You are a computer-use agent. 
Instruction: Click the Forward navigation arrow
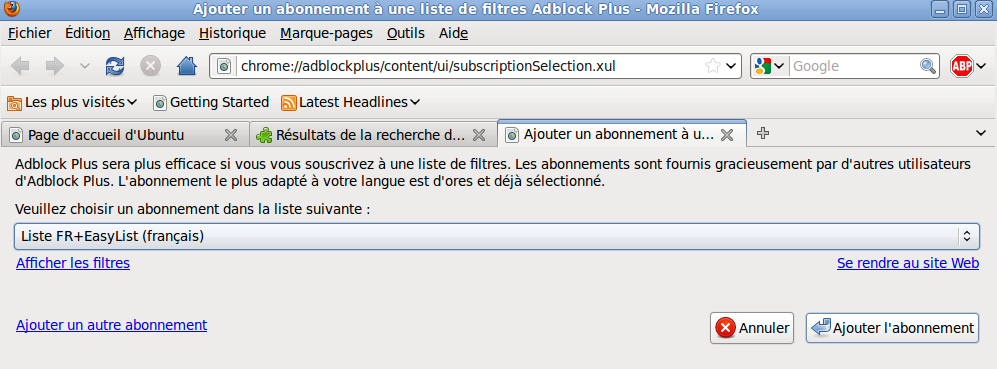(55, 66)
